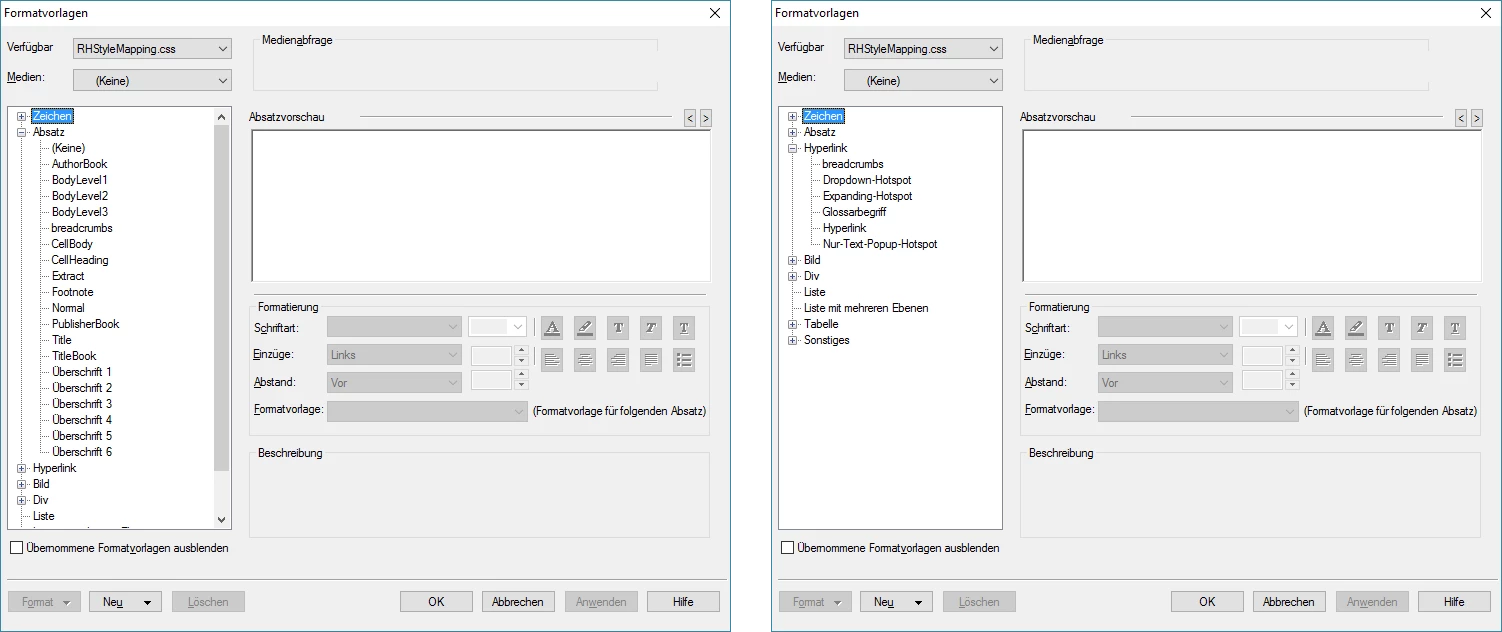
Task: Click previous preview arrow in left dialog
Action: pos(690,118)
